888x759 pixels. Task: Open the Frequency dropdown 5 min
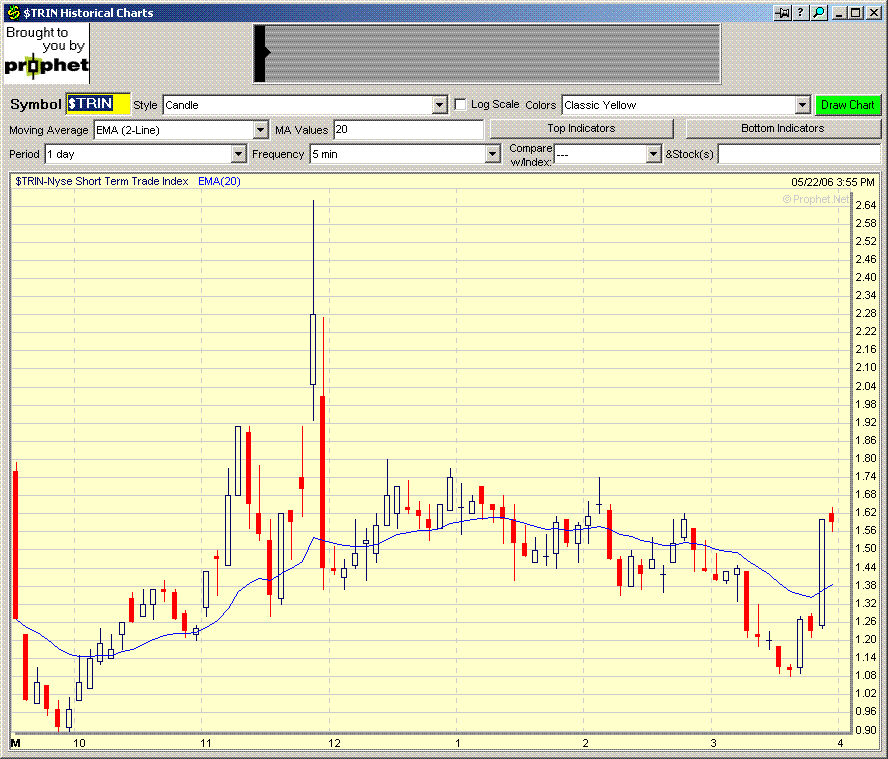click(493, 154)
